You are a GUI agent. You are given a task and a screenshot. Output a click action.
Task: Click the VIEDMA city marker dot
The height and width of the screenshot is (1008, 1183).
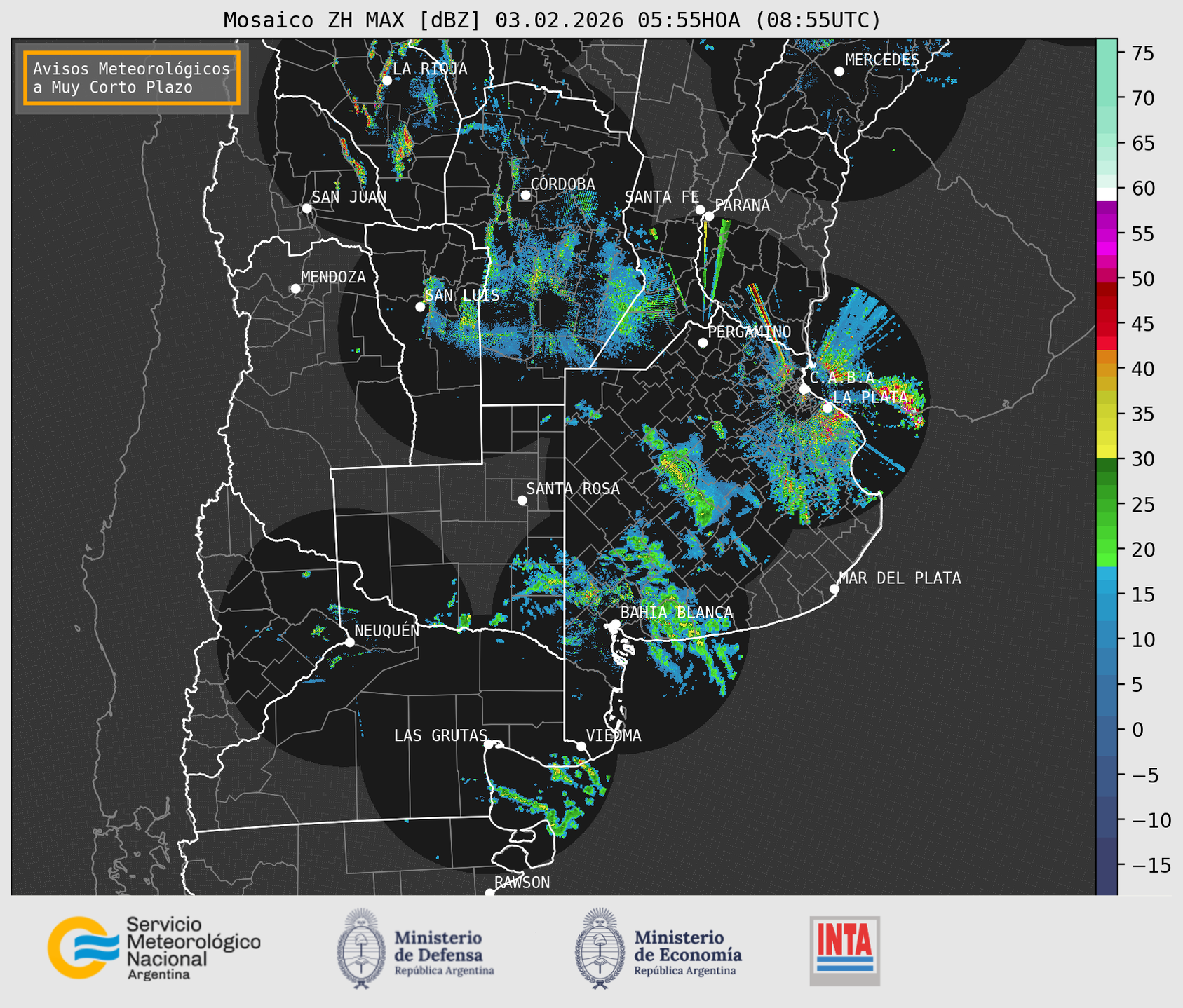pos(581,746)
